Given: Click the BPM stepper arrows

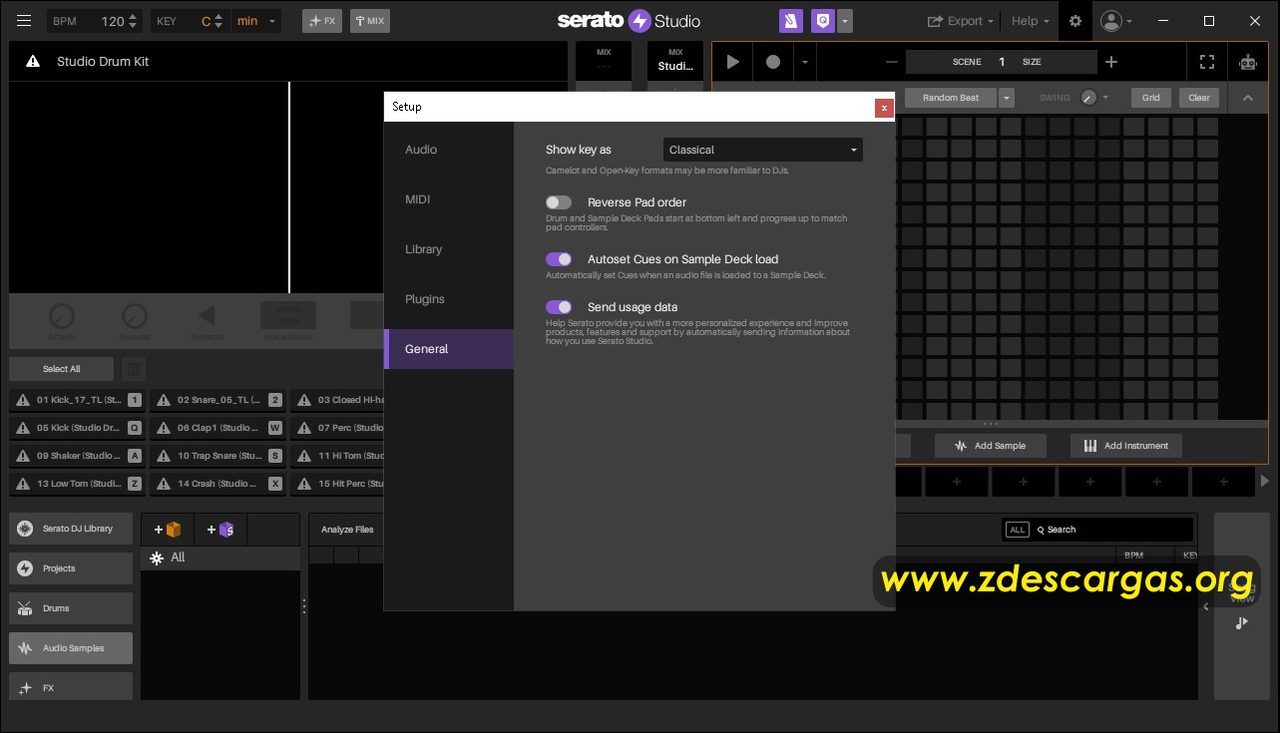Looking at the screenshot, I should click(x=134, y=21).
